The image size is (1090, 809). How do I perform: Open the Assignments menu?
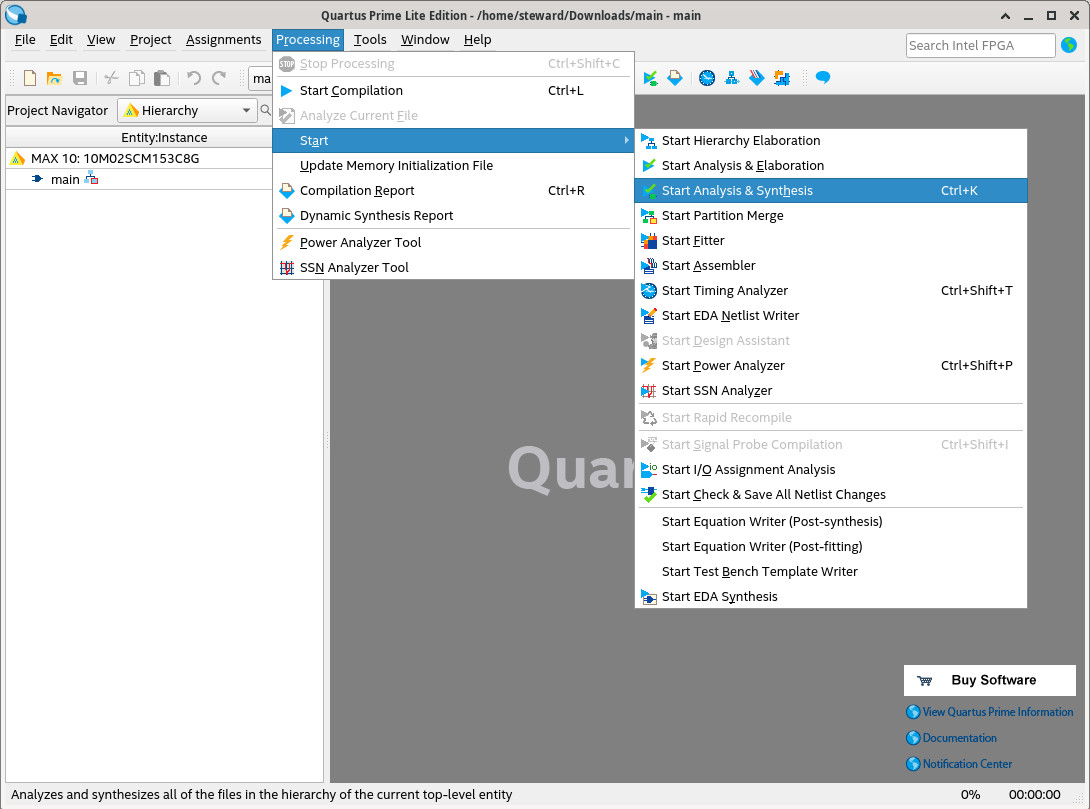point(223,40)
